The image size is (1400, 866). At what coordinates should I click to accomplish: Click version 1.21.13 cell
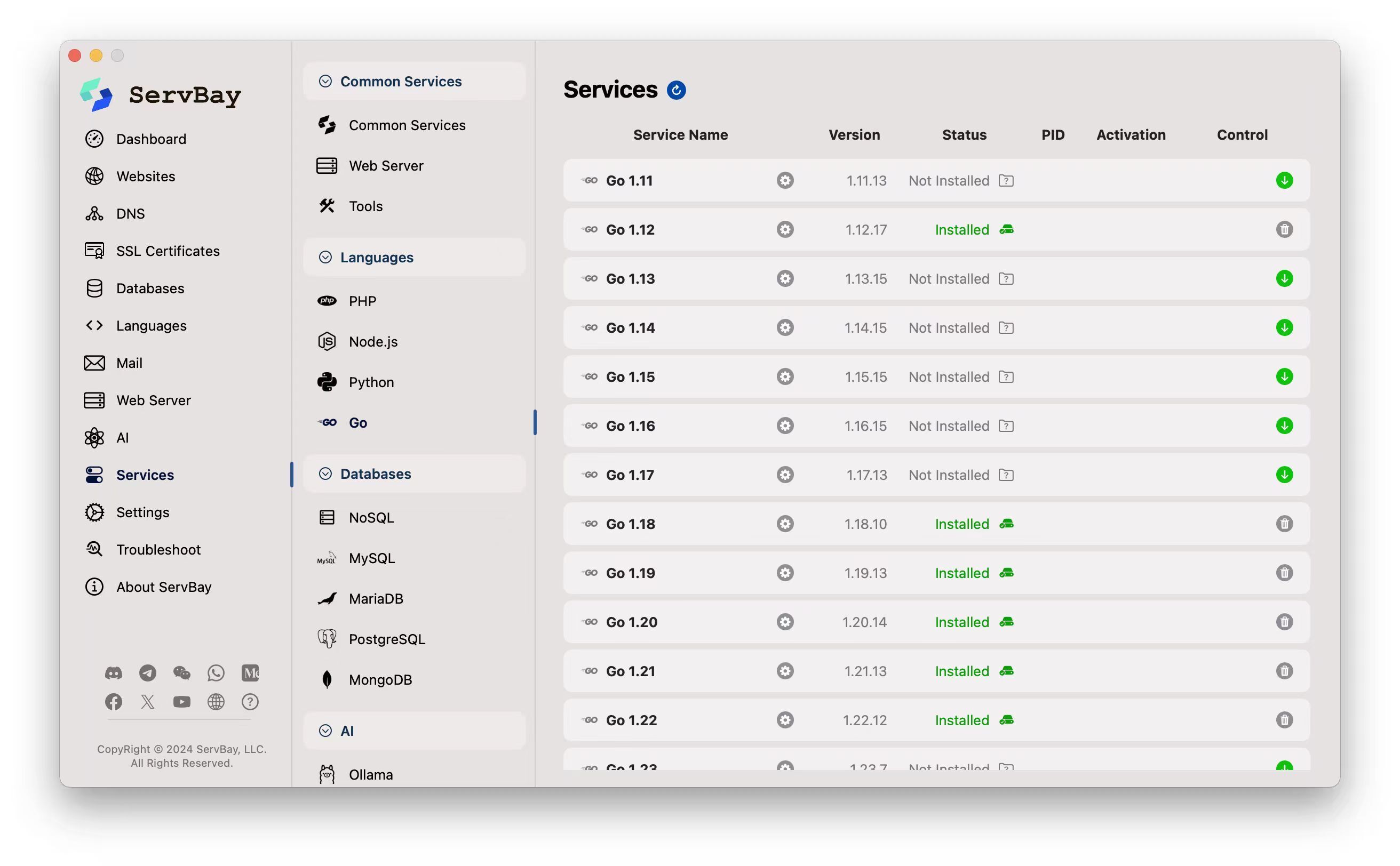click(x=865, y=671)
